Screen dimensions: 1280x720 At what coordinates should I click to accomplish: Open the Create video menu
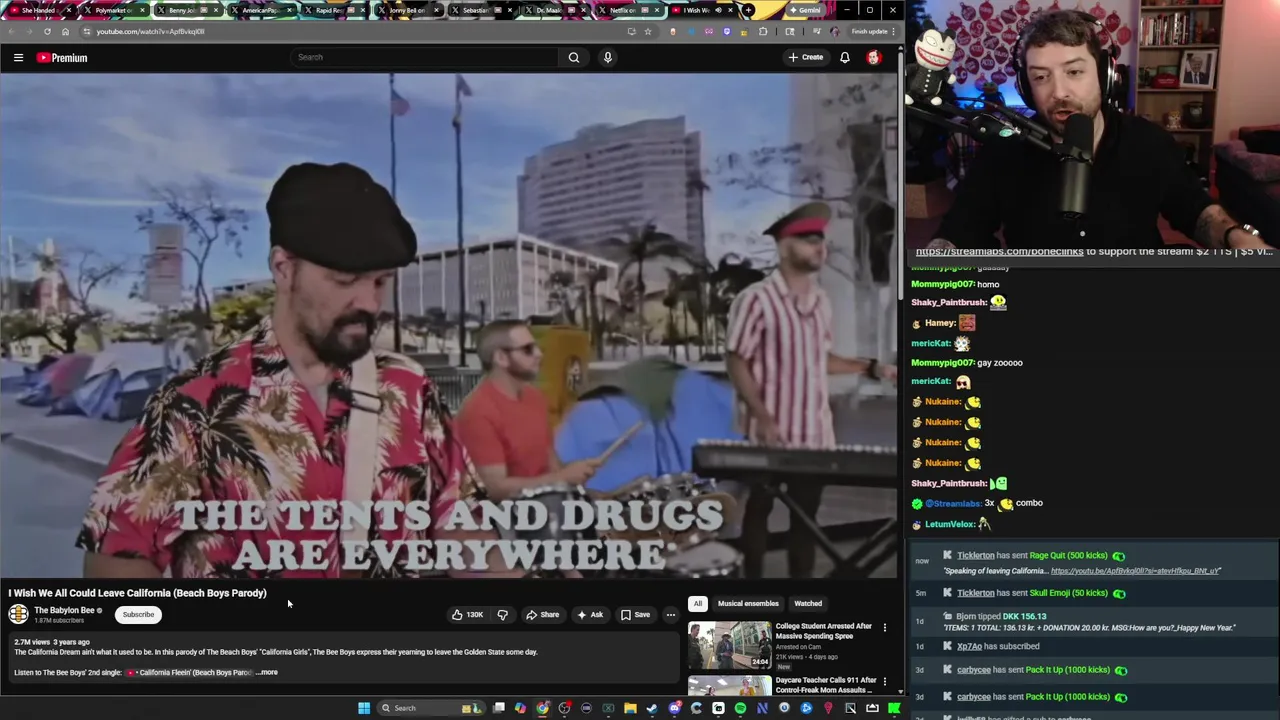806,57
